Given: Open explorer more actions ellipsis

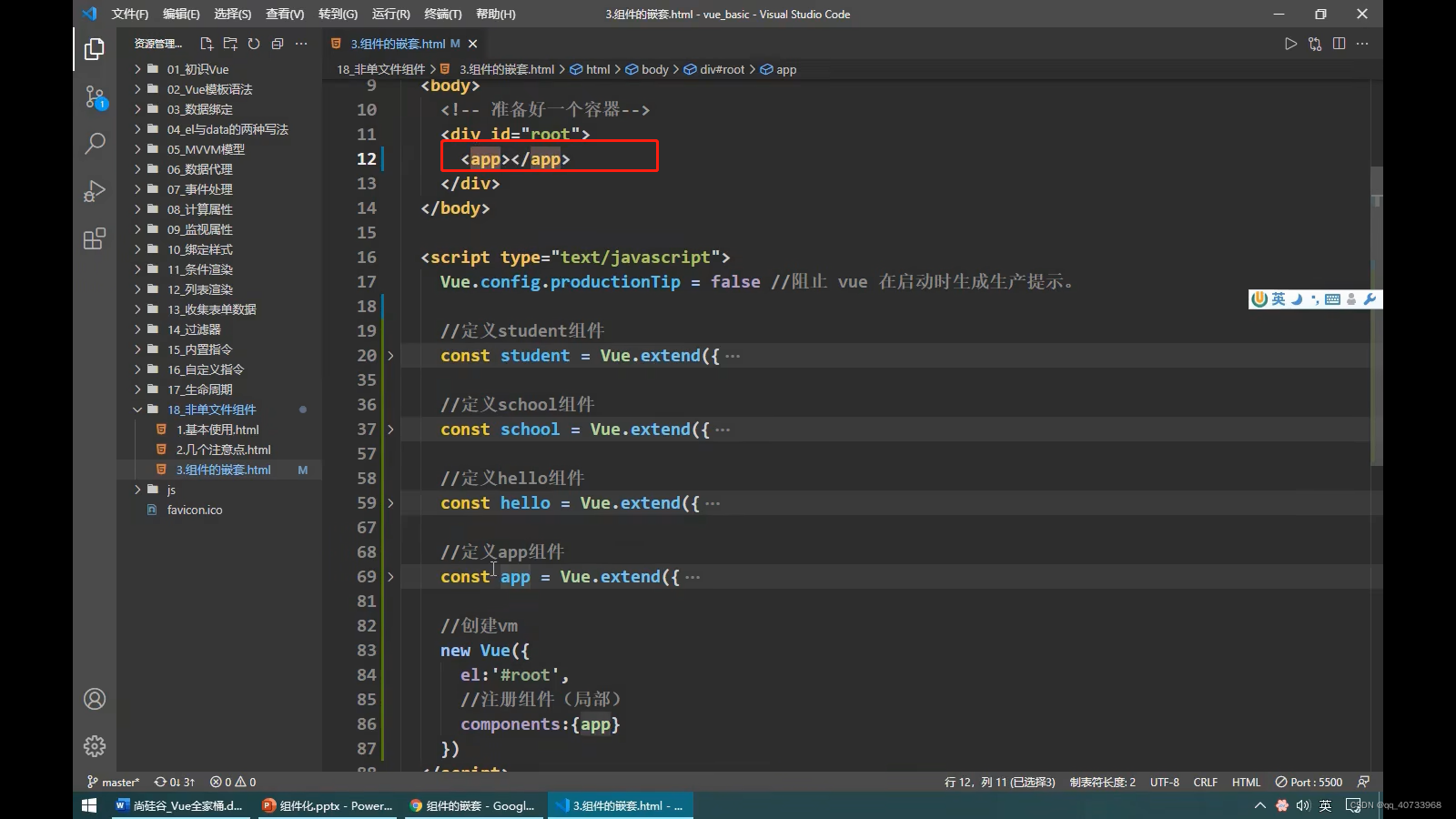Looking at the screenshot, I should point(301,44).
